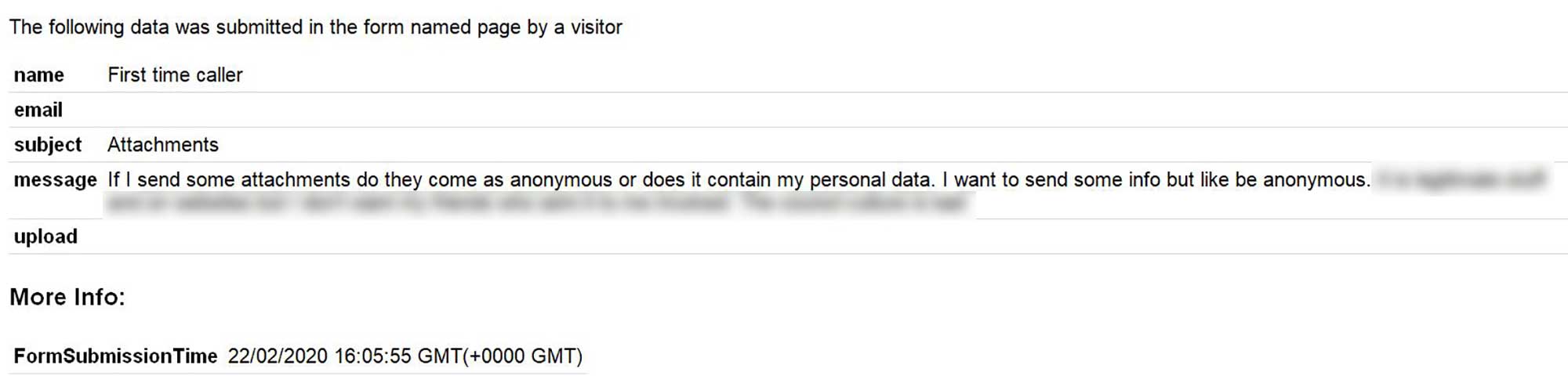Click the sentence "I want to send some info"

coord(1156,180)
